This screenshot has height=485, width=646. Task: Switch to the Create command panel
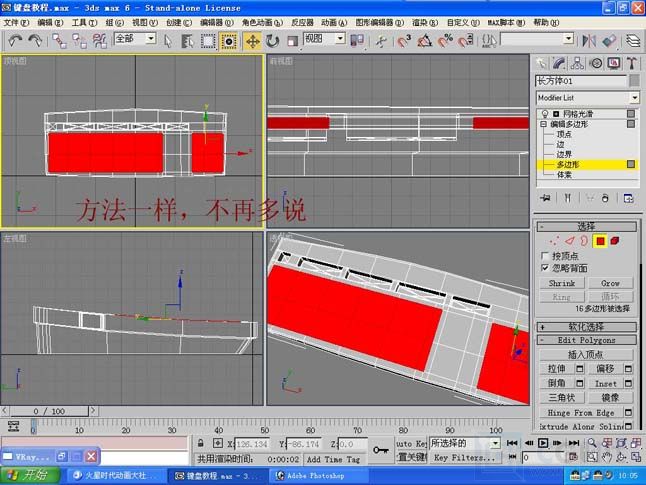point(541,63)
